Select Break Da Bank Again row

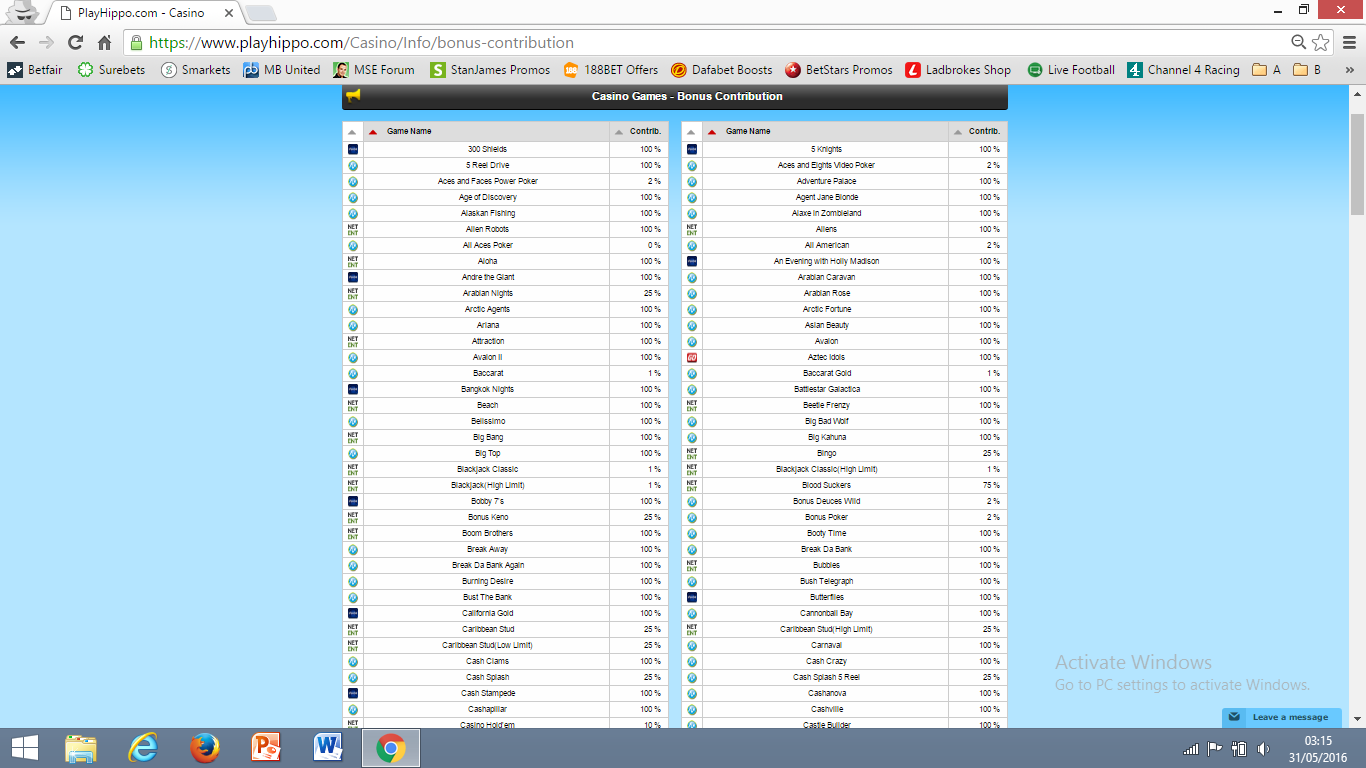(x=505, y=565)
